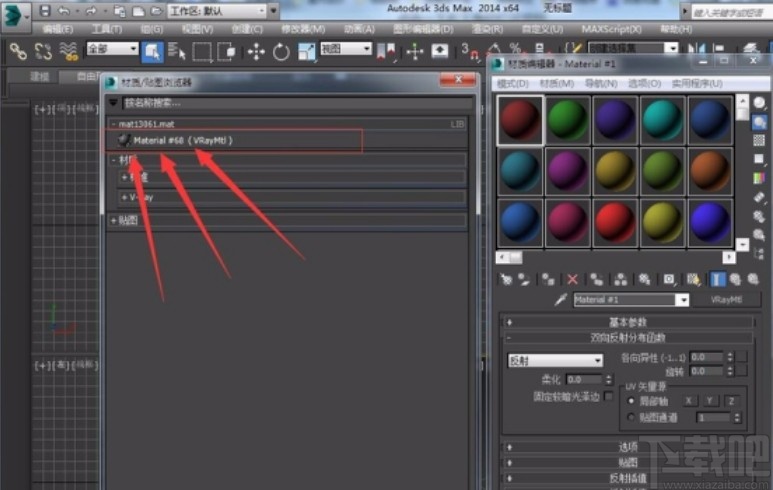Toggle the 3D Snaps magnet icon
773x490 pixels.
[x=469, y=51]
